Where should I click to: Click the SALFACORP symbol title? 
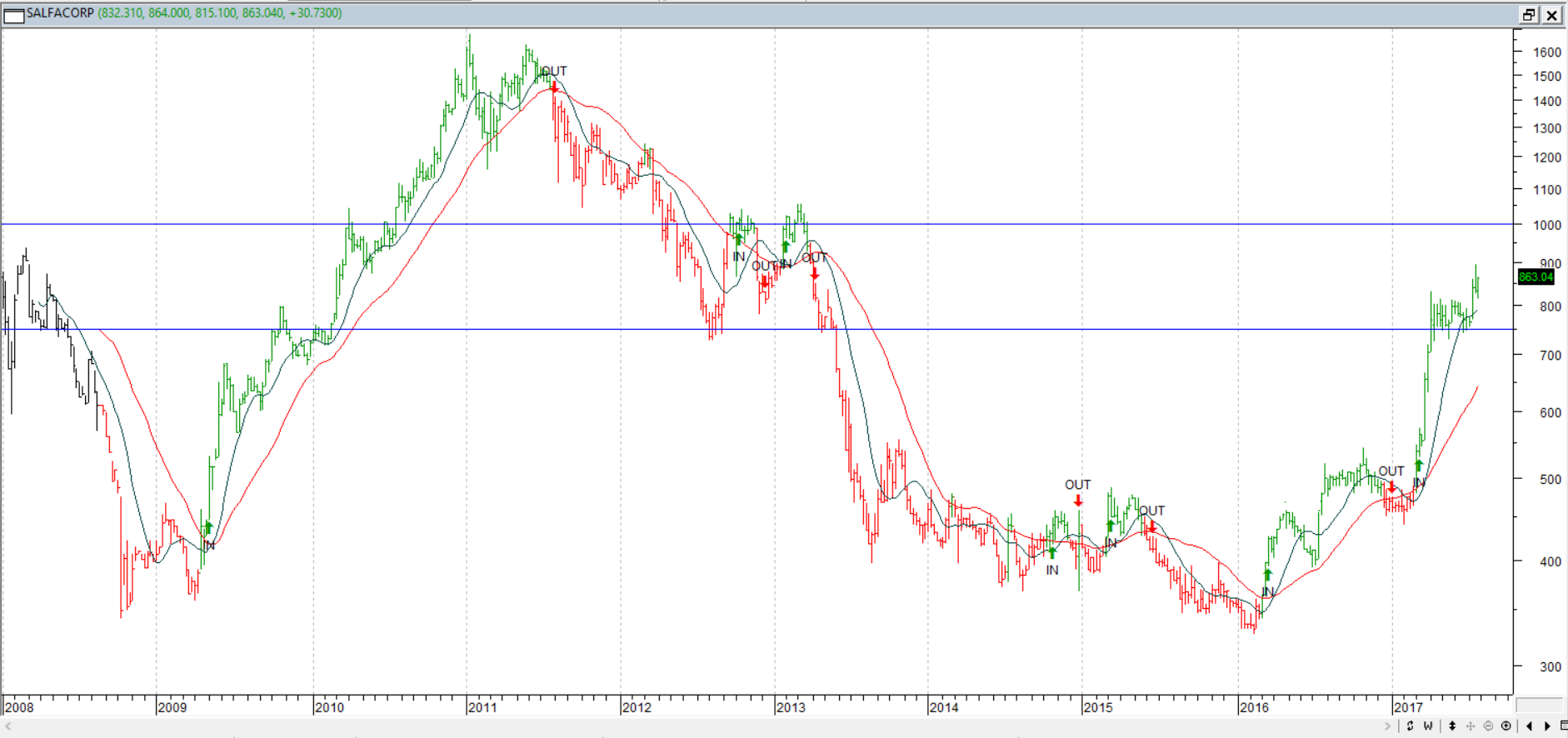pos(60,13)
